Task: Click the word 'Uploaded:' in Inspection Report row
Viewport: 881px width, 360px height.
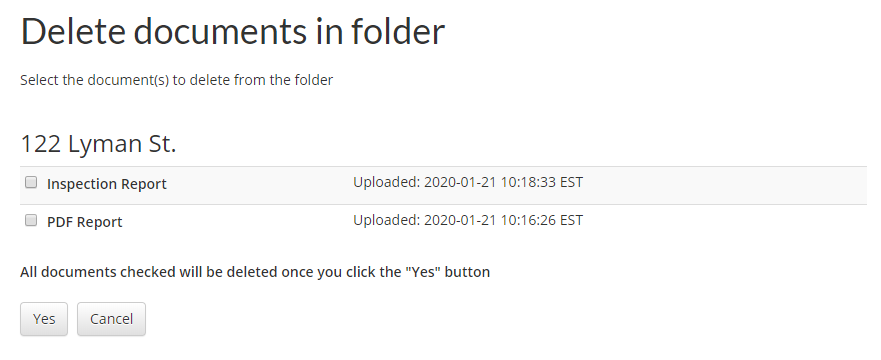Action: coord(387,183)
